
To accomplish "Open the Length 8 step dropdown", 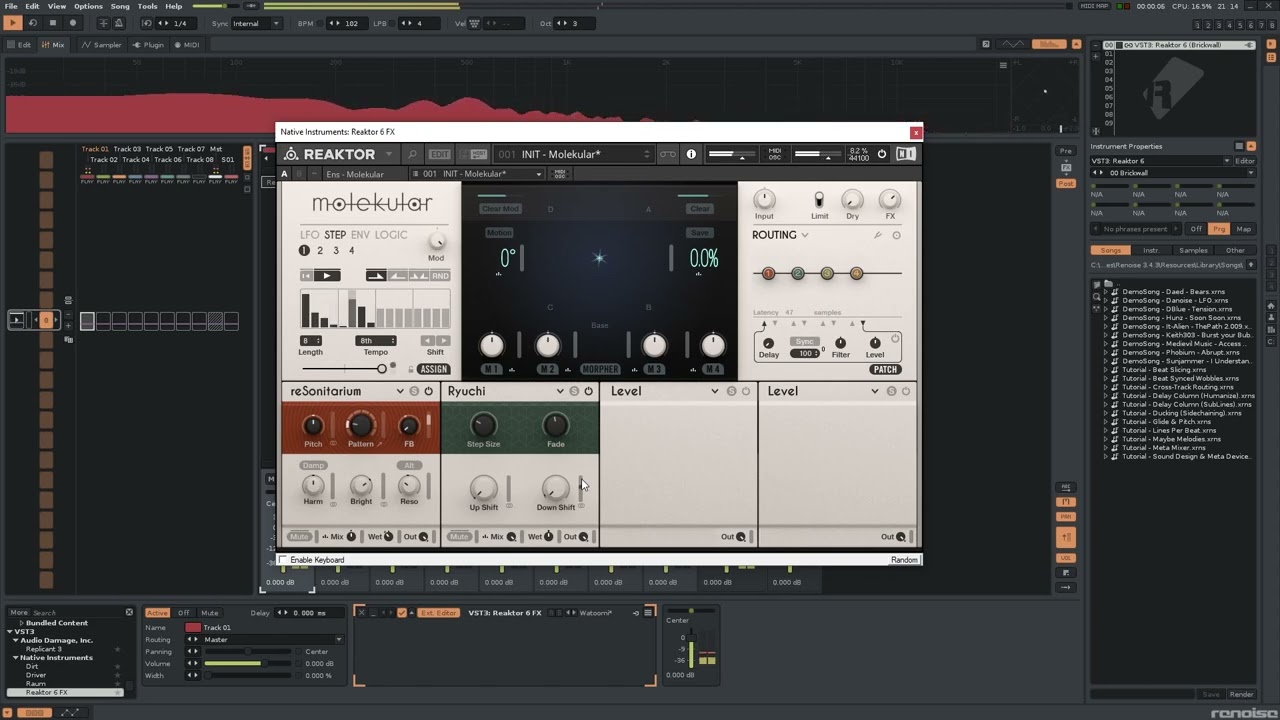I will click(x=311, y=341).
